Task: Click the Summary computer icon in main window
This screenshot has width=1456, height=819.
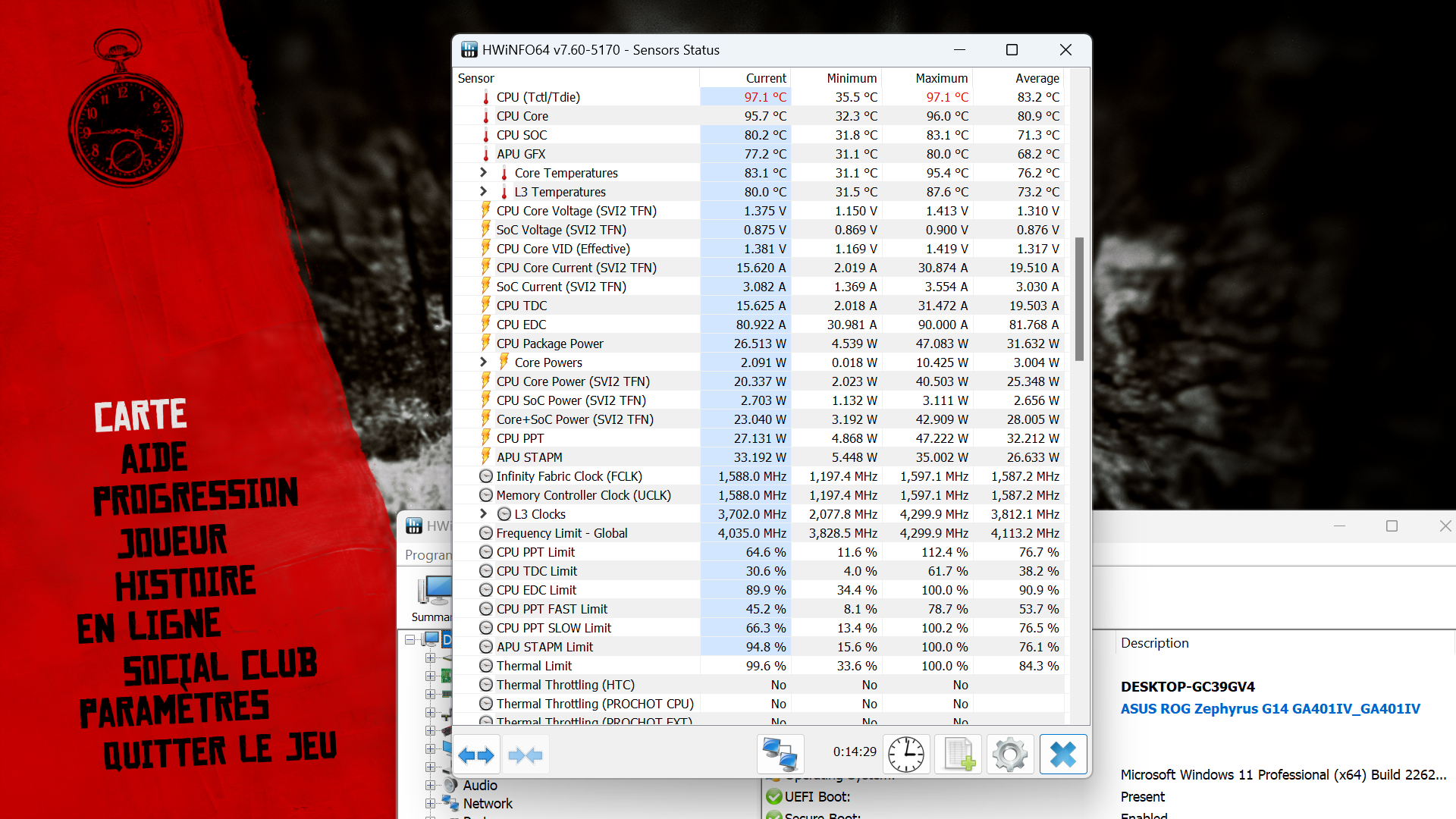Action: (x=434, y=591)
